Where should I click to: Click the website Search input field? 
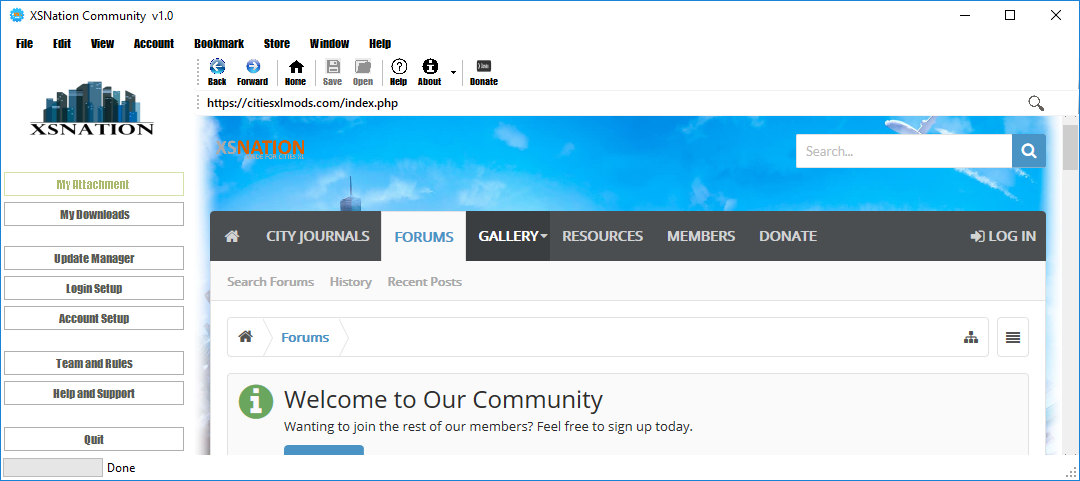click(904, 151)
